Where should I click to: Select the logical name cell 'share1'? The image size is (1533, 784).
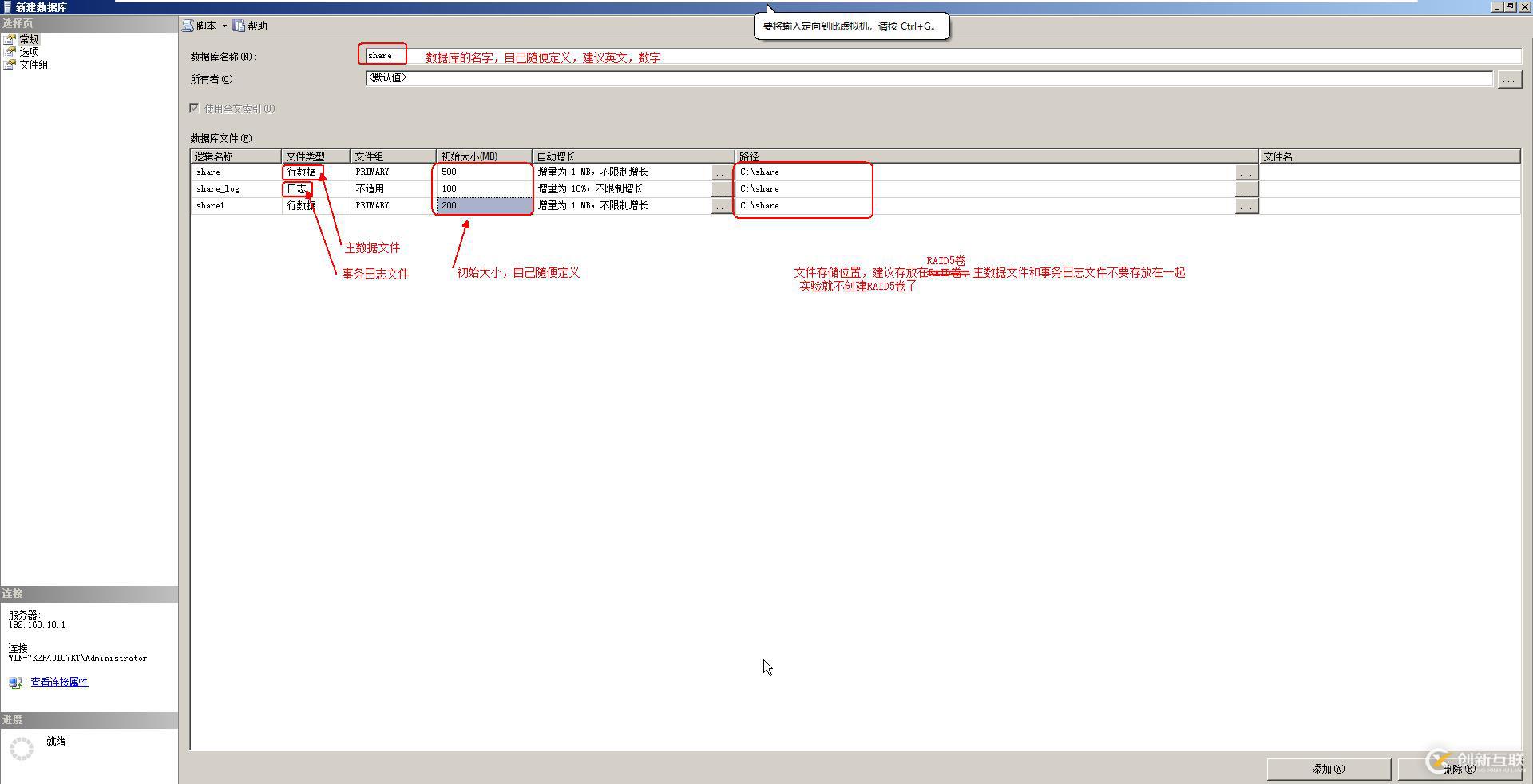(236, 206)
